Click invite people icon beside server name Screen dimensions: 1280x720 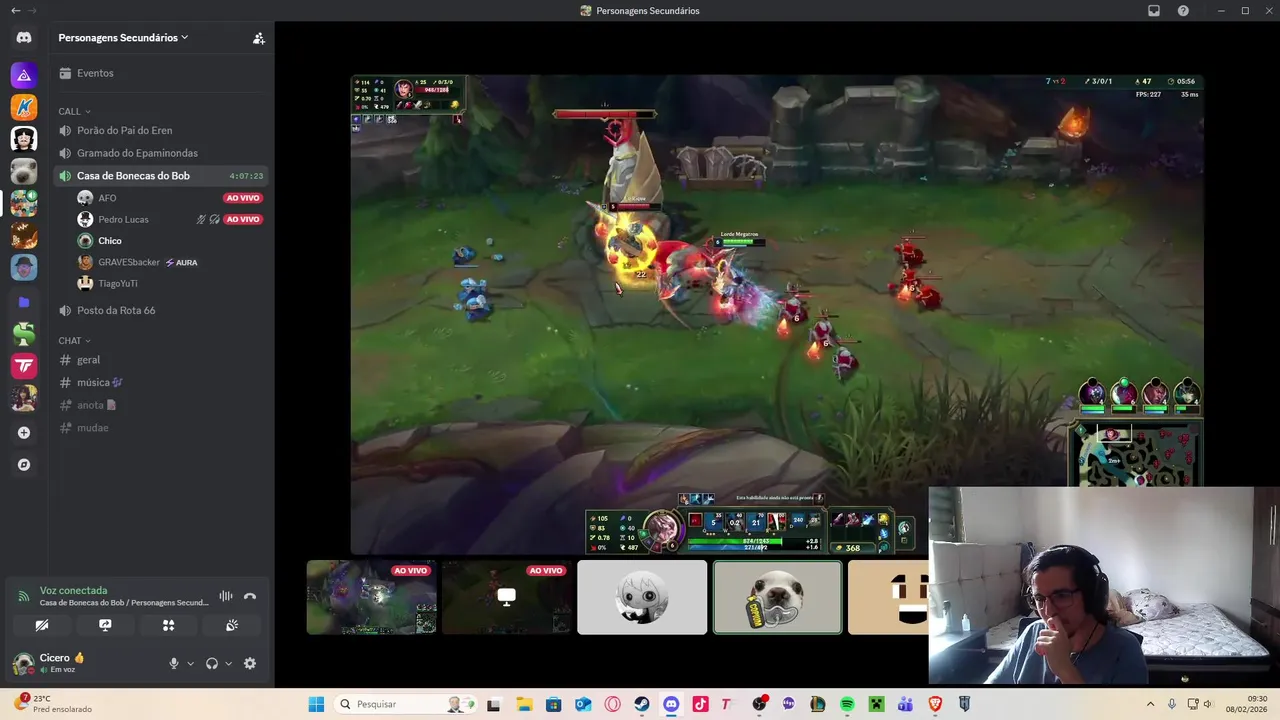(x=258, y=38)
